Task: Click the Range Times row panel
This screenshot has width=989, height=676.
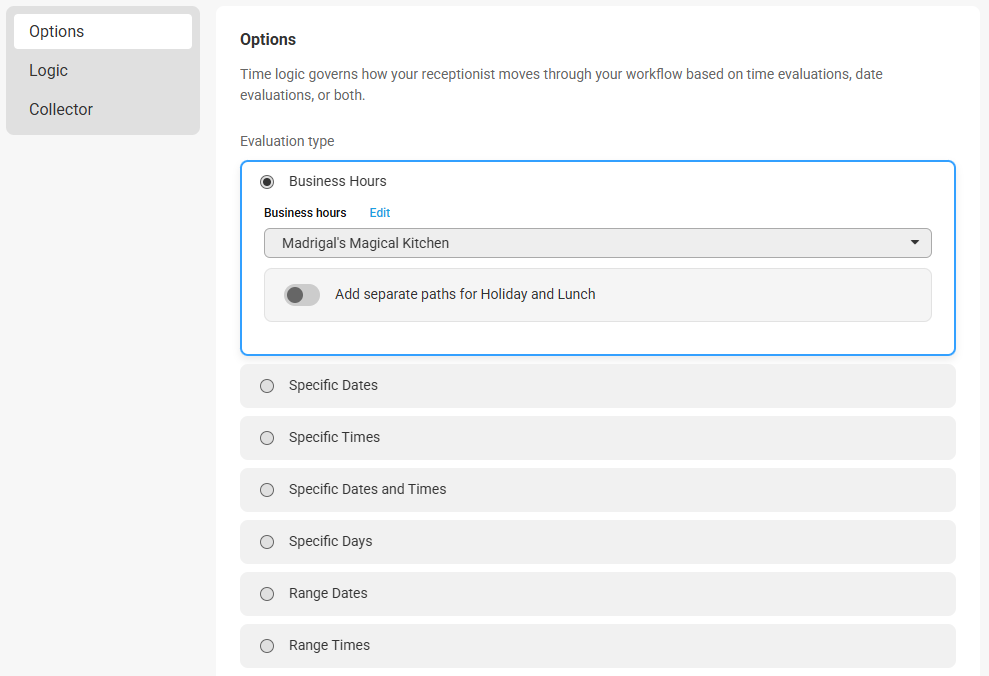Action: tap(597, 646)
